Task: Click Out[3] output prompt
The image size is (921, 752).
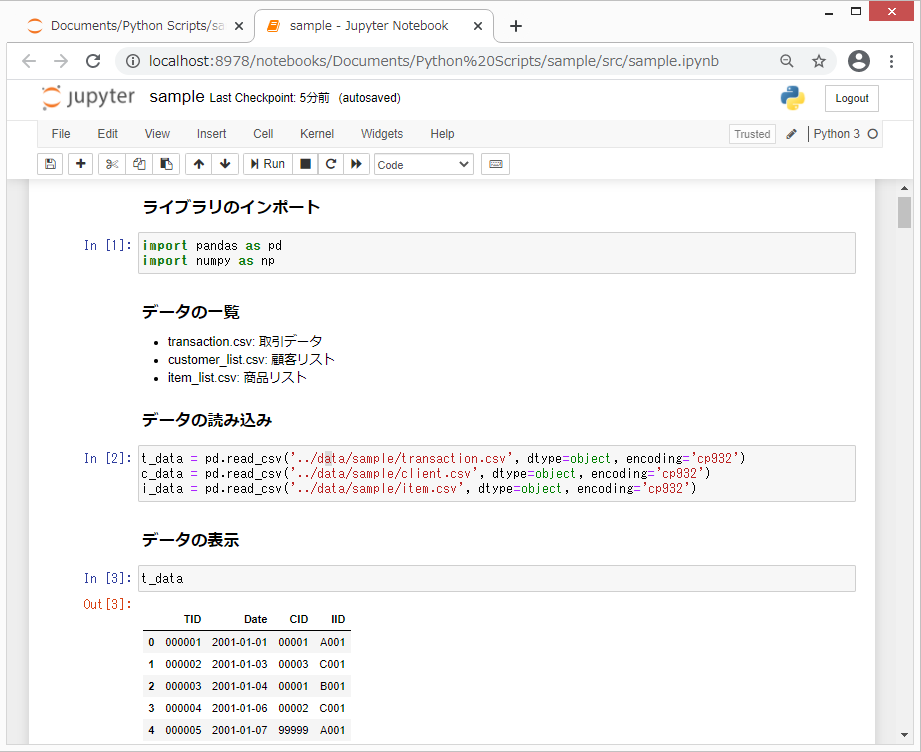Action: tap(107, 605)
